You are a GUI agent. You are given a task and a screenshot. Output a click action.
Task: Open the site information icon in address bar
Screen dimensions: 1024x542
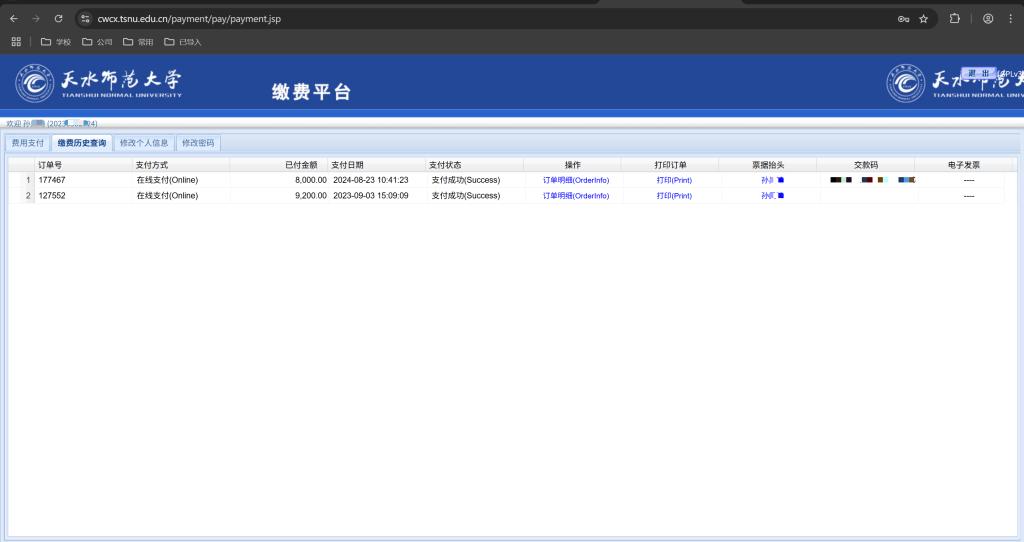coord(86,18)
